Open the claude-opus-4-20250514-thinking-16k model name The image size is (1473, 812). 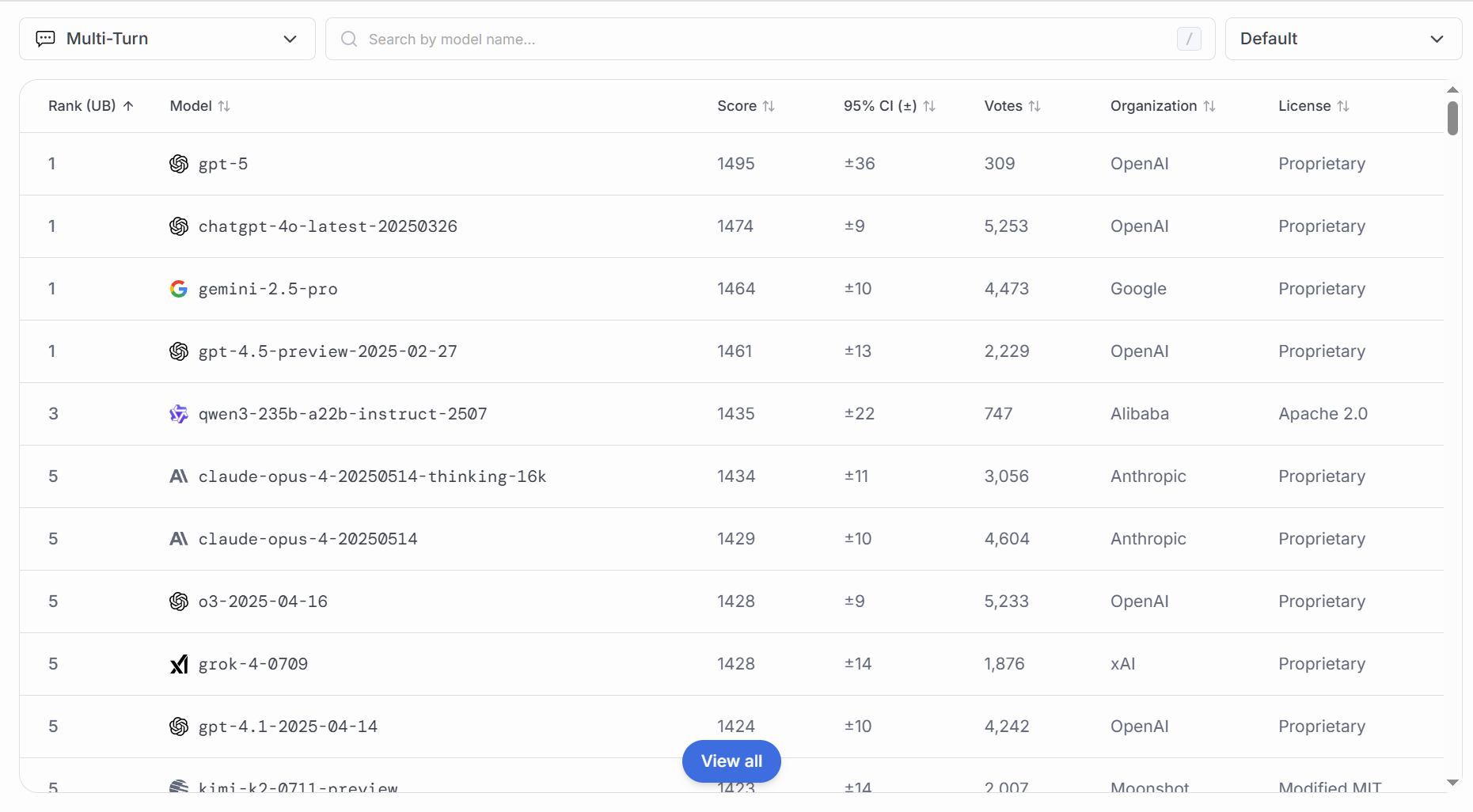[x=373, y=476]
